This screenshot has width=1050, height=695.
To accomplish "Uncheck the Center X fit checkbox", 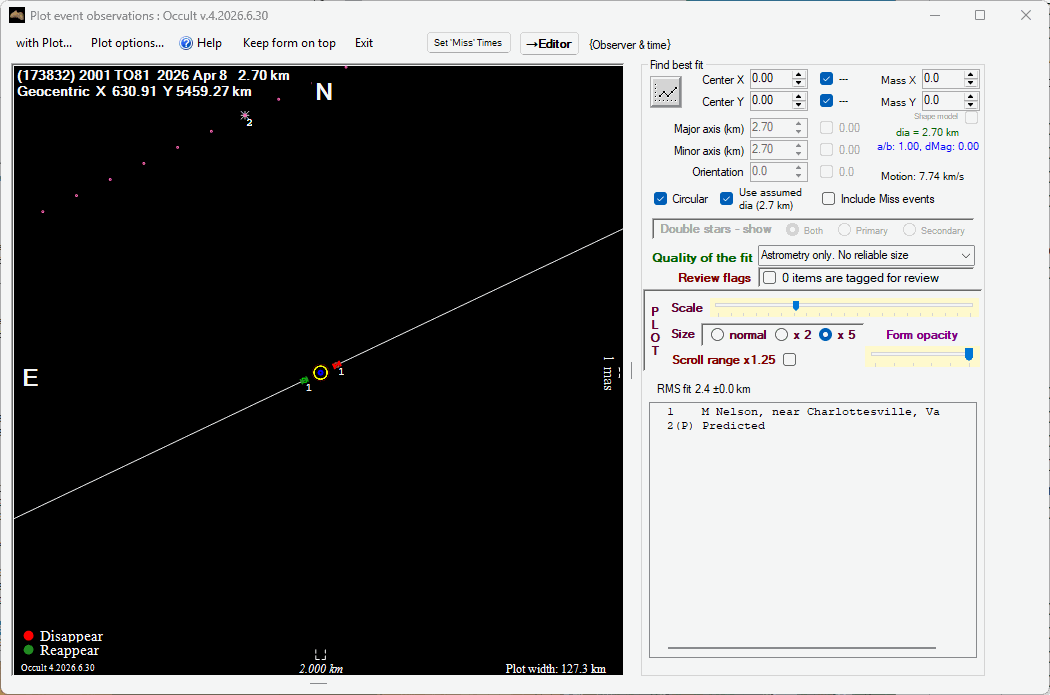I will (826, 78).
